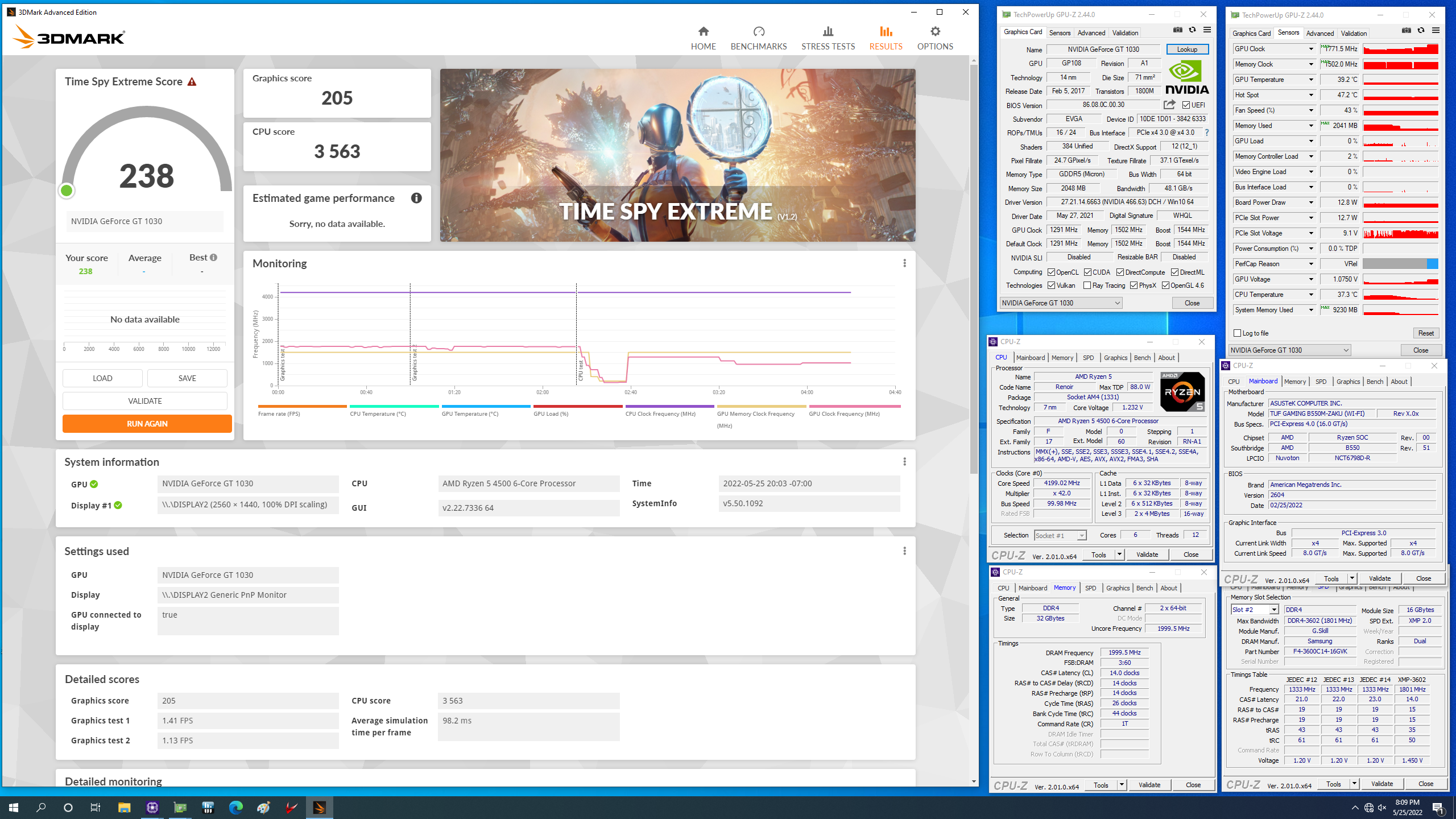Click RUN AGAIN button
The image size is (1456, 819).
pos(147,424)
